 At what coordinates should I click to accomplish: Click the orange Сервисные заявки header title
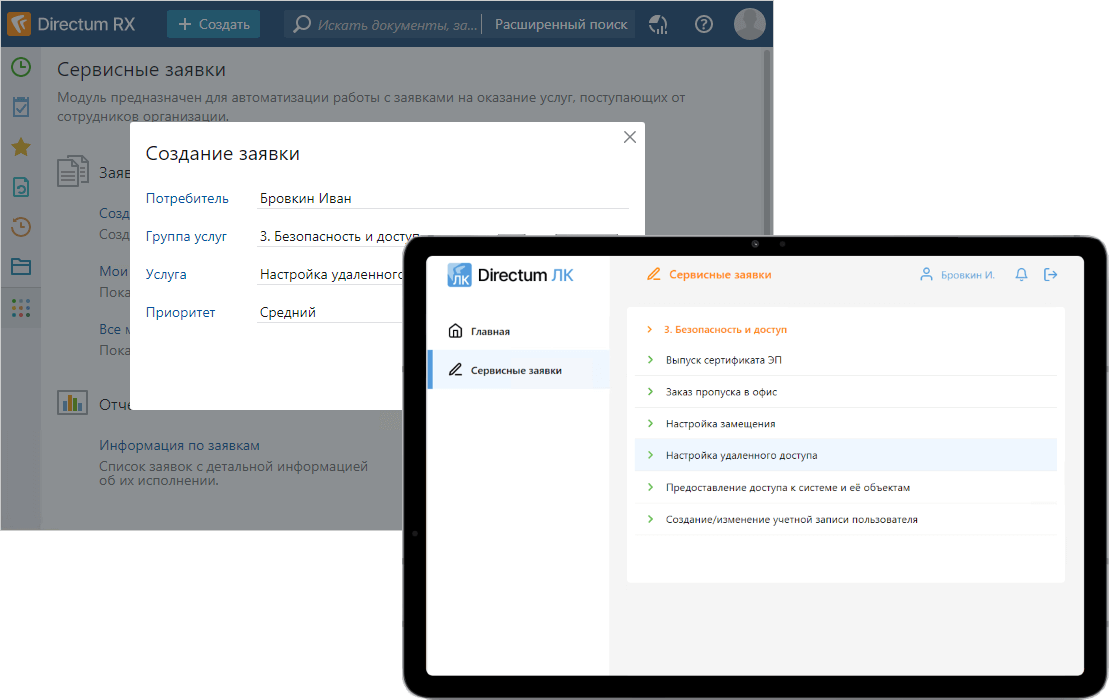pos(720,274)
